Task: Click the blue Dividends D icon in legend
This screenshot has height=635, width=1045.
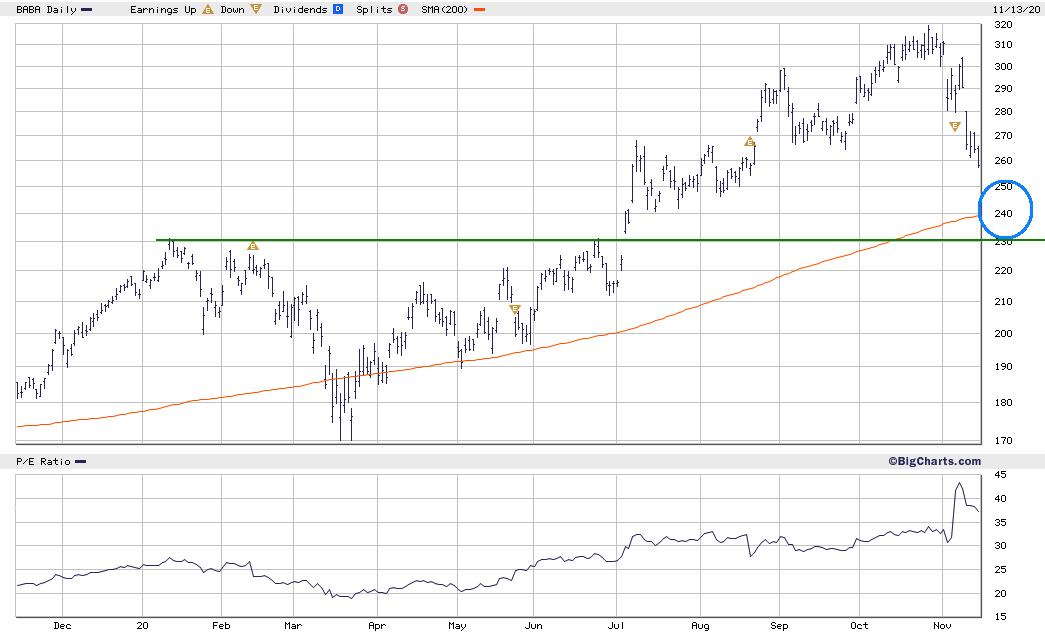Action: [338, 9]
